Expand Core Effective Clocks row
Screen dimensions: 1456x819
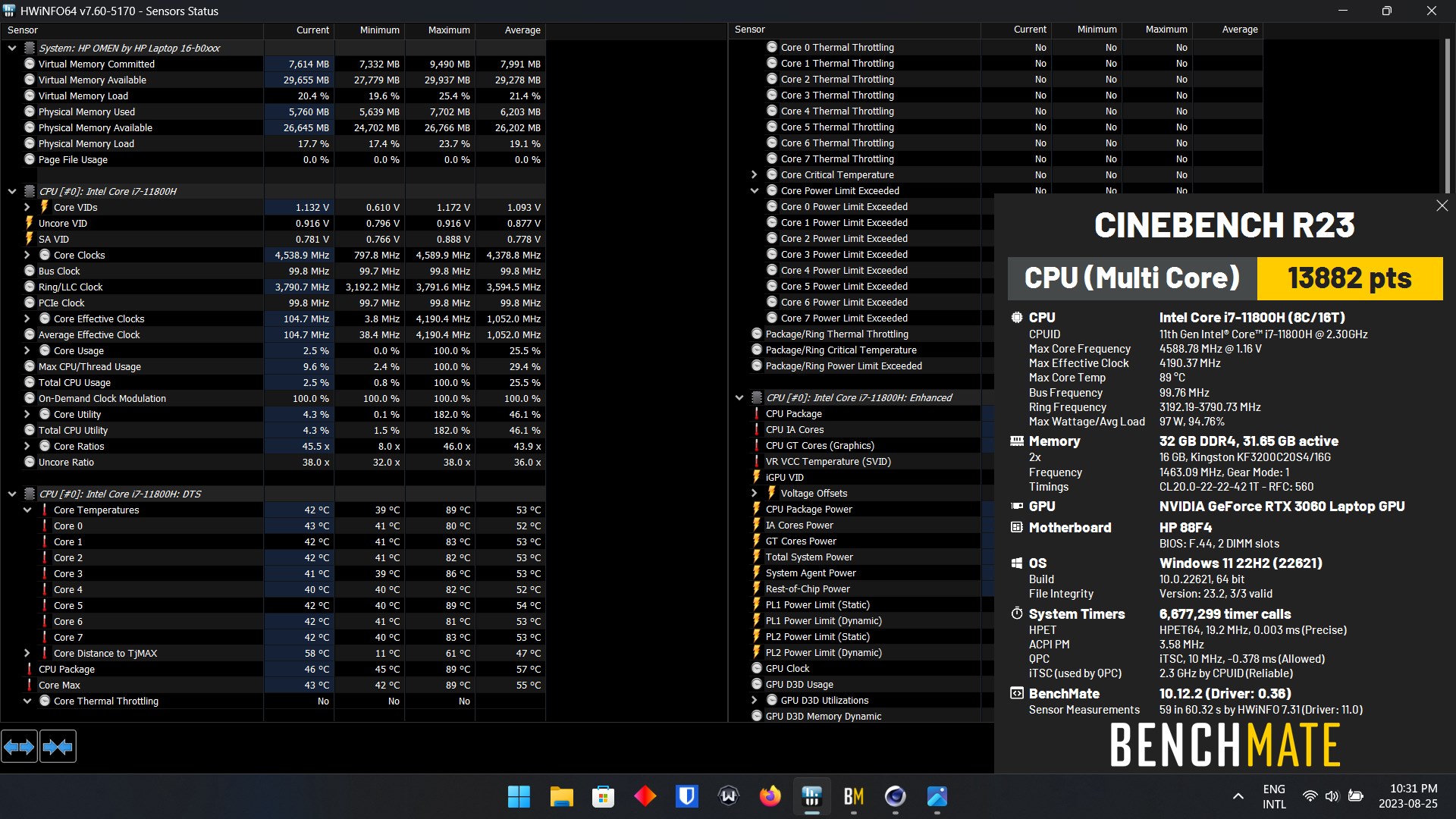tap(27, 318)
